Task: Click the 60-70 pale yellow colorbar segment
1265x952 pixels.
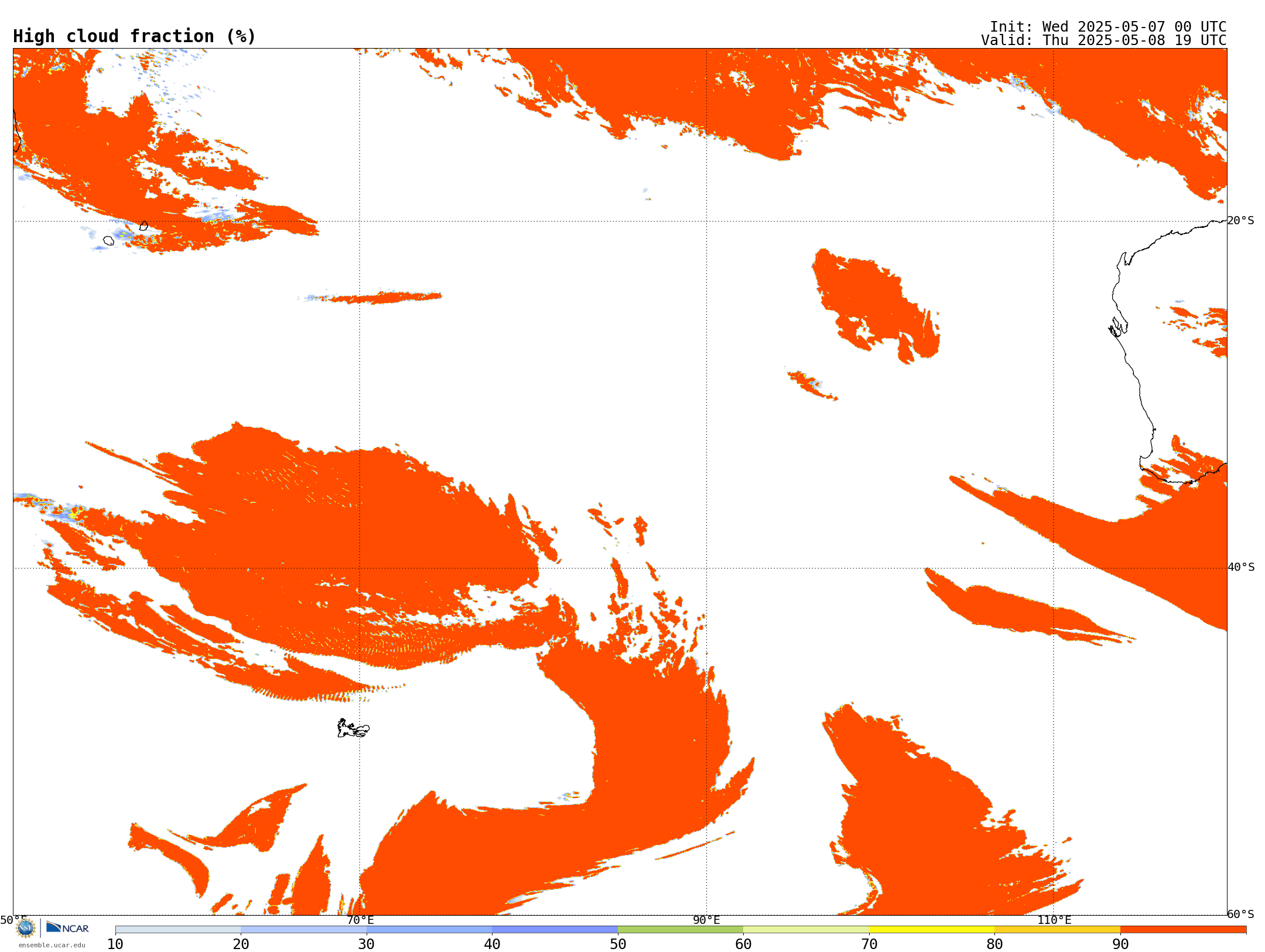Action: 806,930
